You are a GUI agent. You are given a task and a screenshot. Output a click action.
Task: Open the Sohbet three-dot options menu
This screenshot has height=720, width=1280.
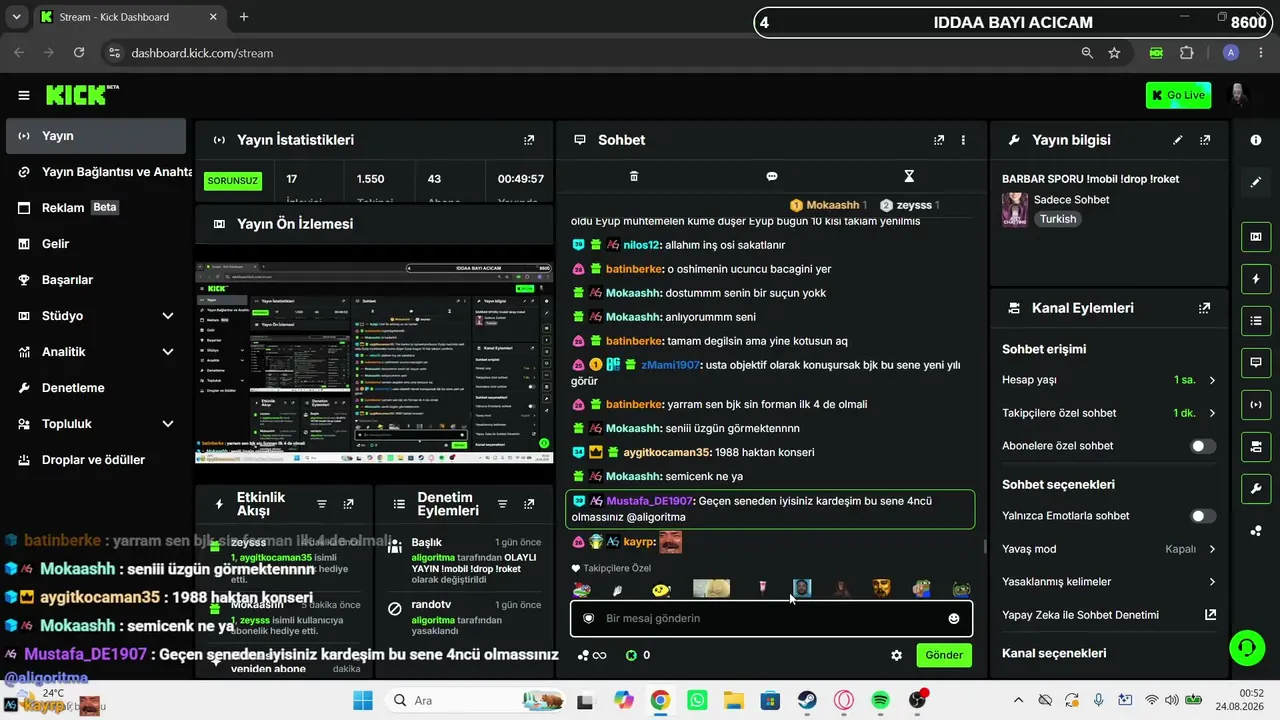(964, 140)
